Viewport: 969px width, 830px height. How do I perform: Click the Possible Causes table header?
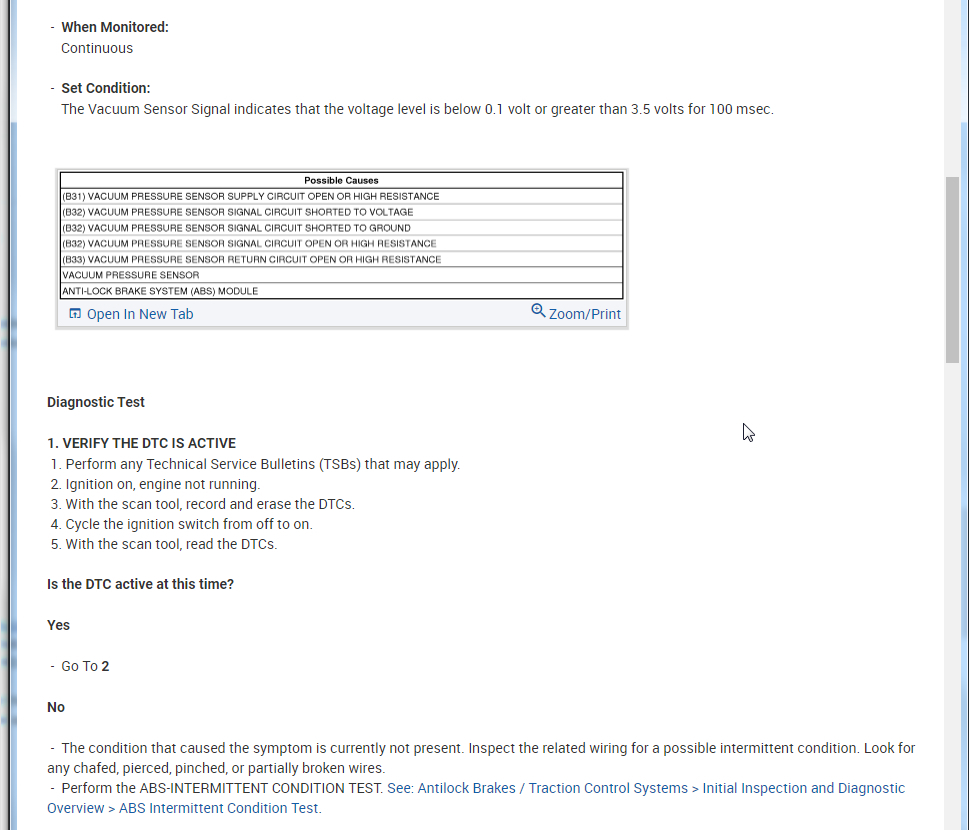341,180
